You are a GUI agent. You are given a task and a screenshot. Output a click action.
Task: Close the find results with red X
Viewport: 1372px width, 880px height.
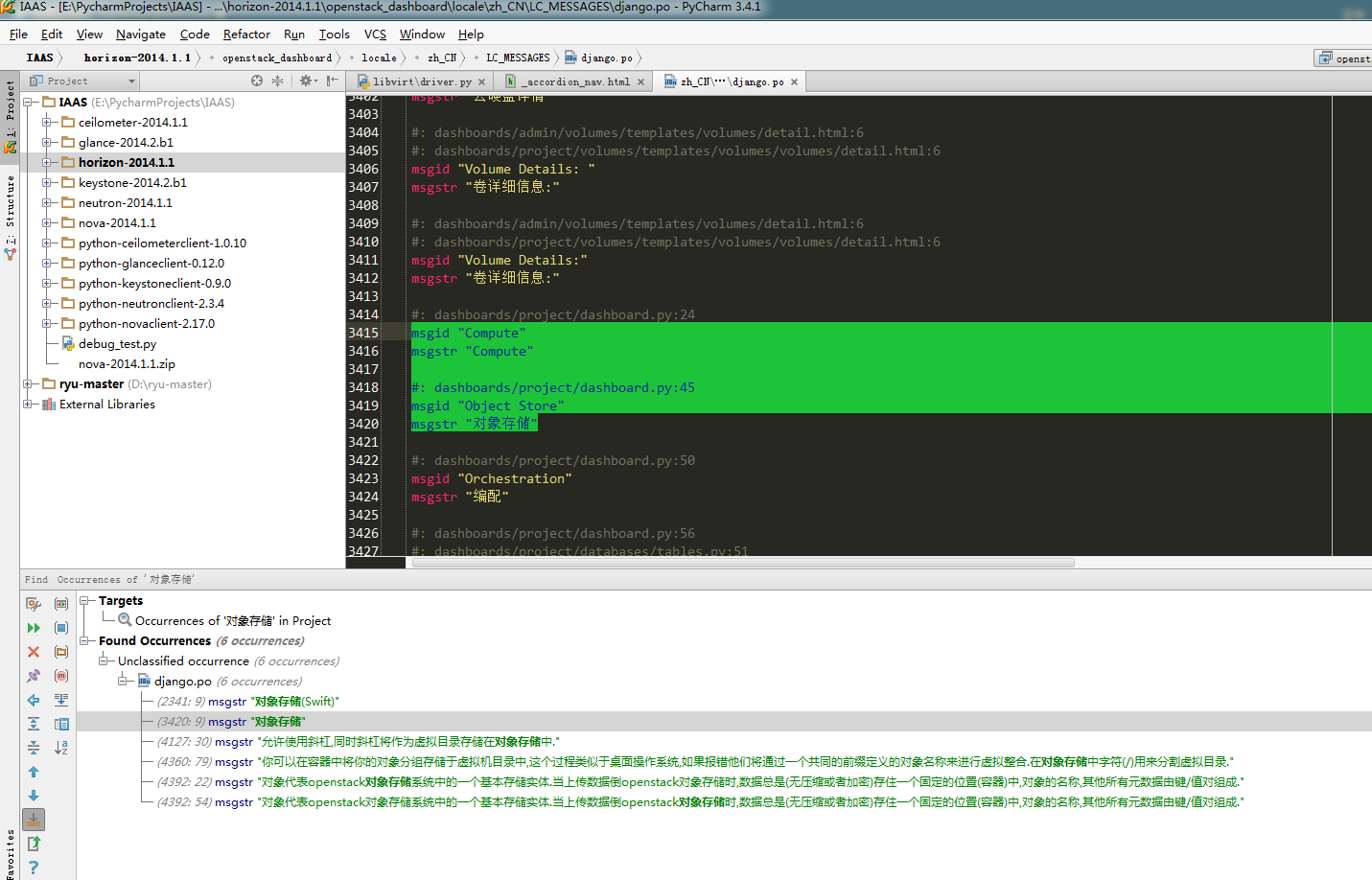click(34, 652)
